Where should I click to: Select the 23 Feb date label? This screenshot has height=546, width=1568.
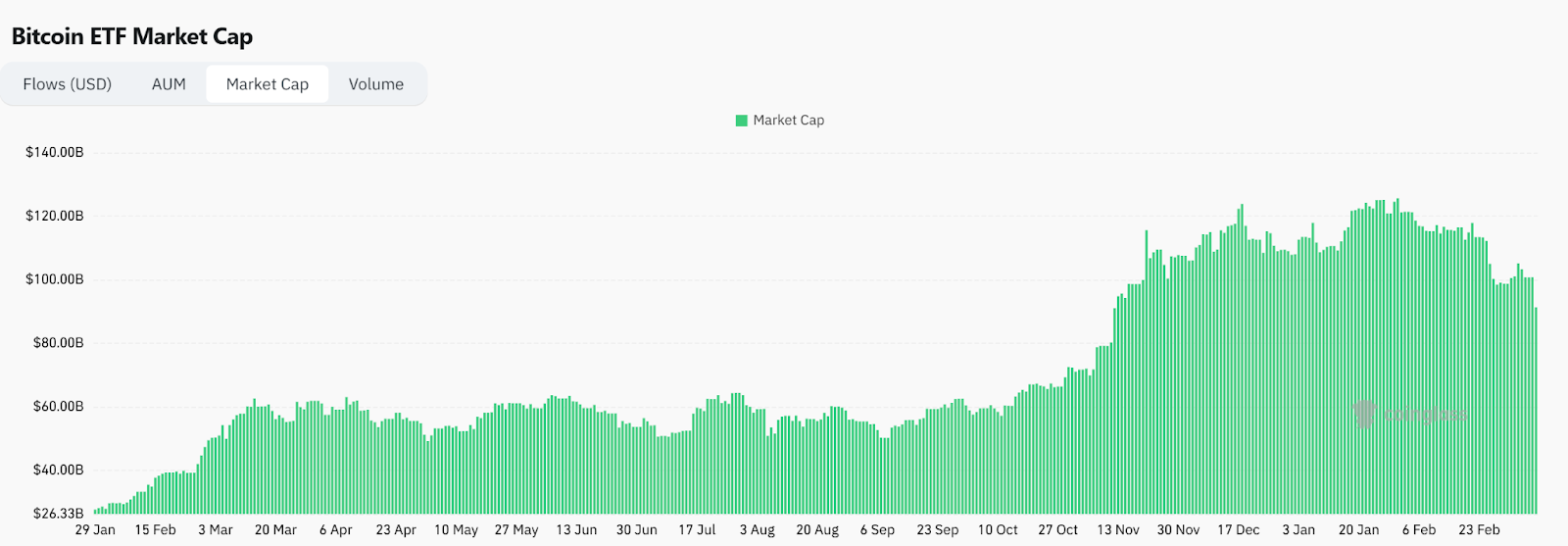pos(1479,530)
